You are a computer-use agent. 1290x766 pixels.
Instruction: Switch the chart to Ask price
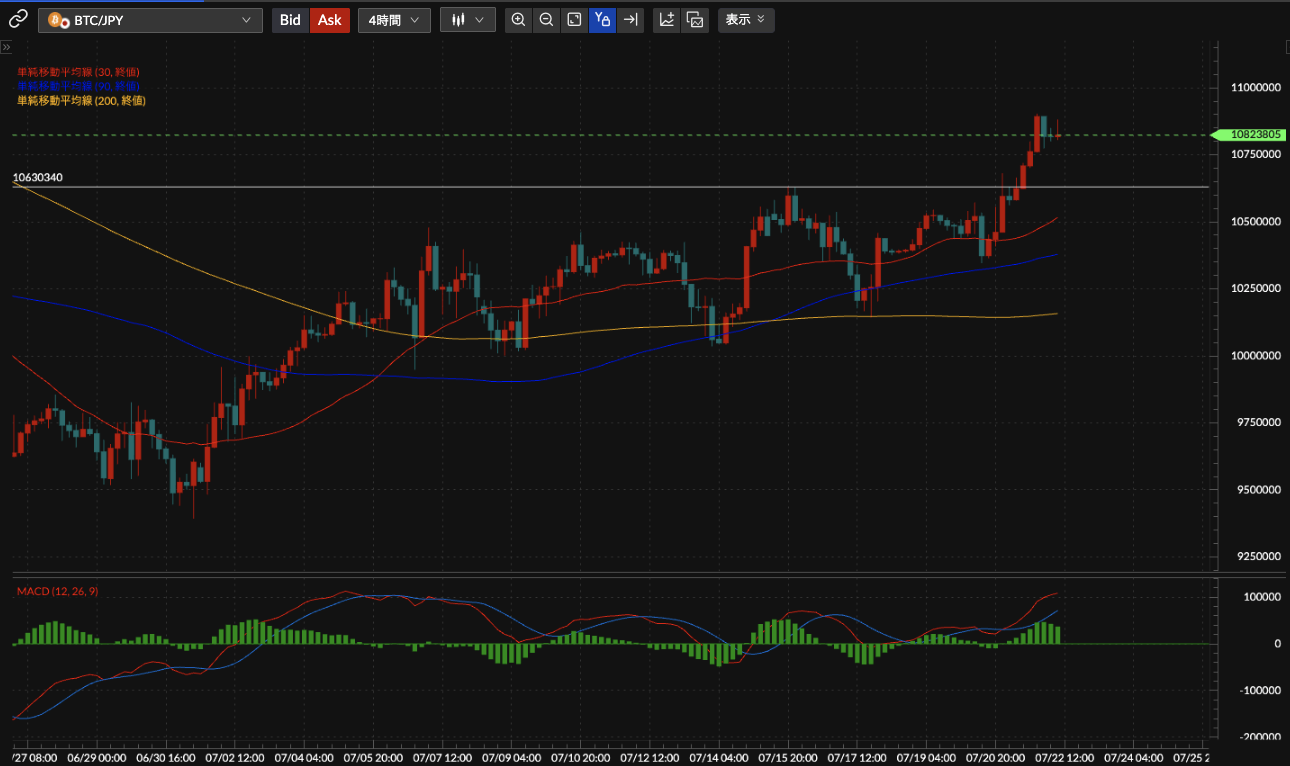click(x=330, y=20)
